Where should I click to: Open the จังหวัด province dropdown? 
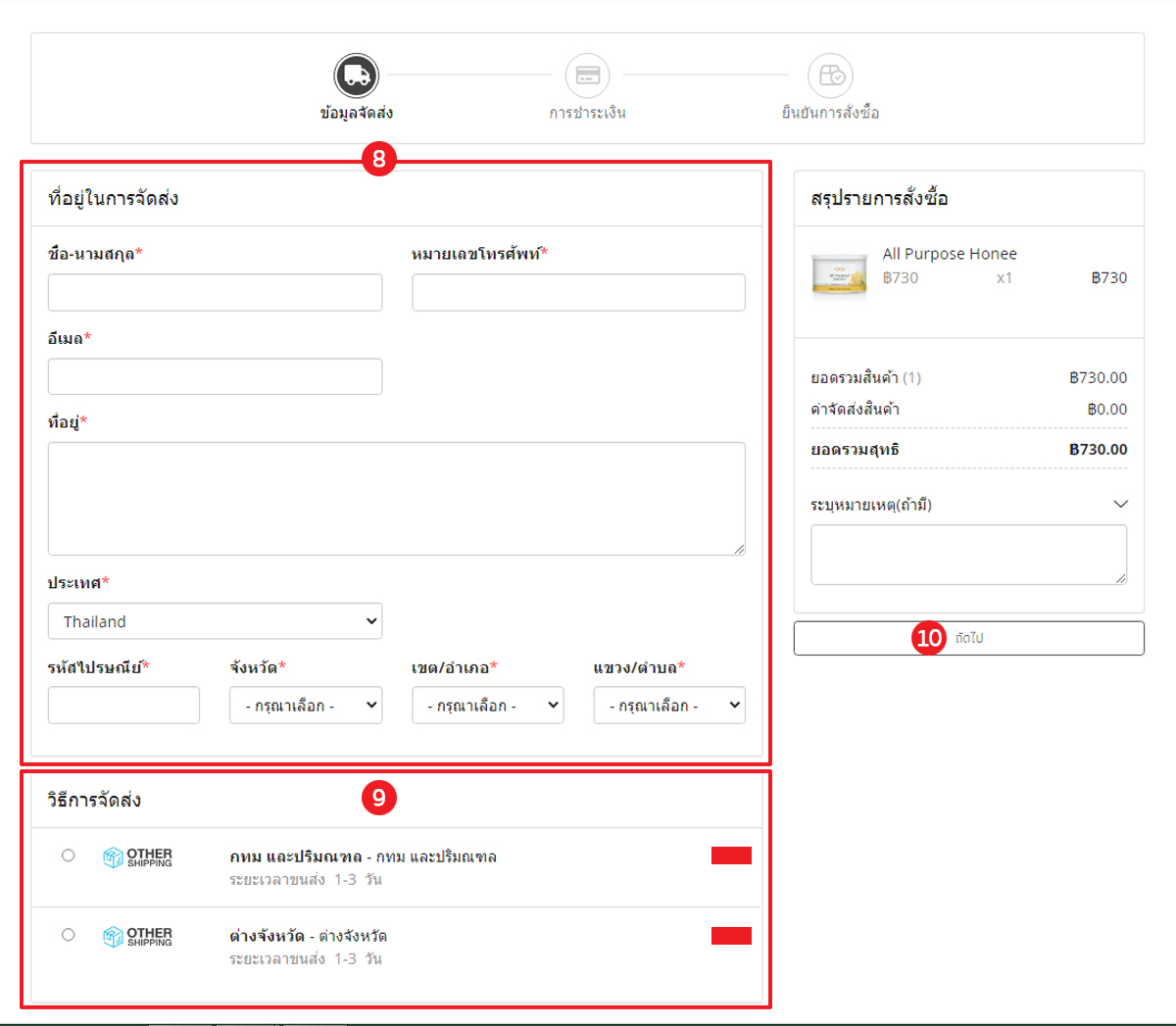[305, 706]
